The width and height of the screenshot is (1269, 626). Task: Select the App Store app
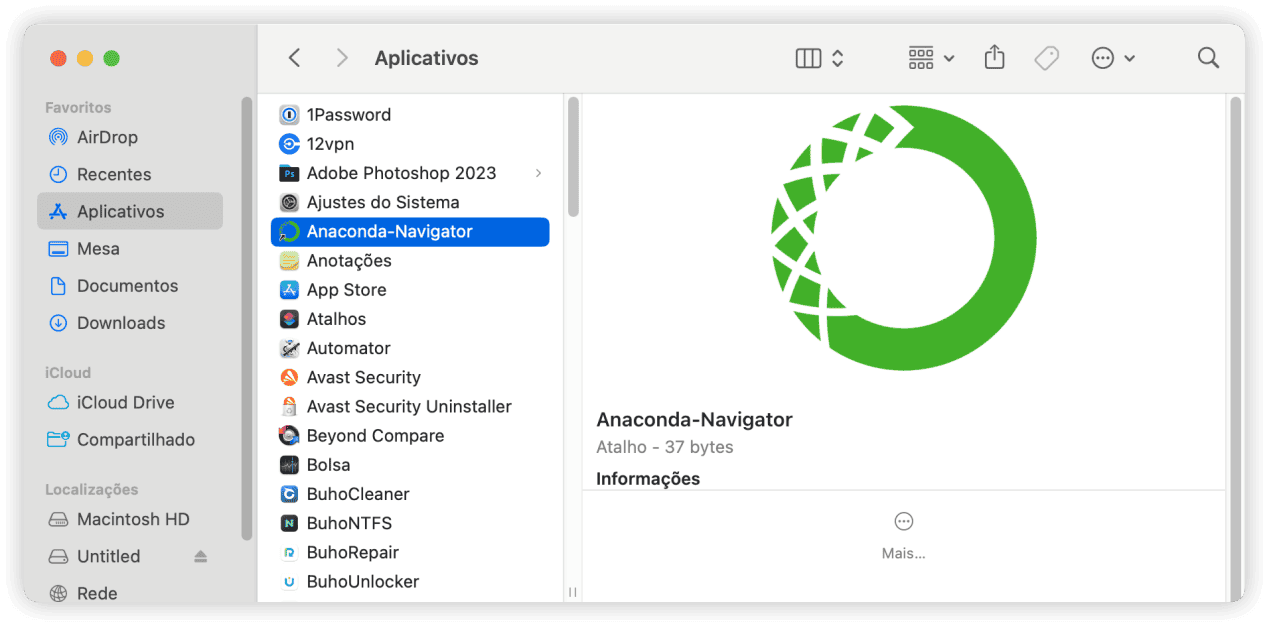410,289
